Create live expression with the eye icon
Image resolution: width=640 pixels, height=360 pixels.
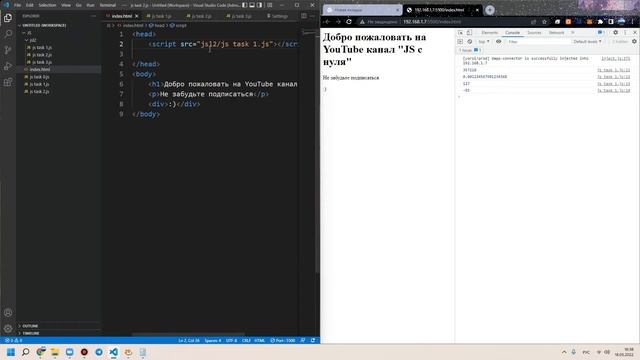498,42
